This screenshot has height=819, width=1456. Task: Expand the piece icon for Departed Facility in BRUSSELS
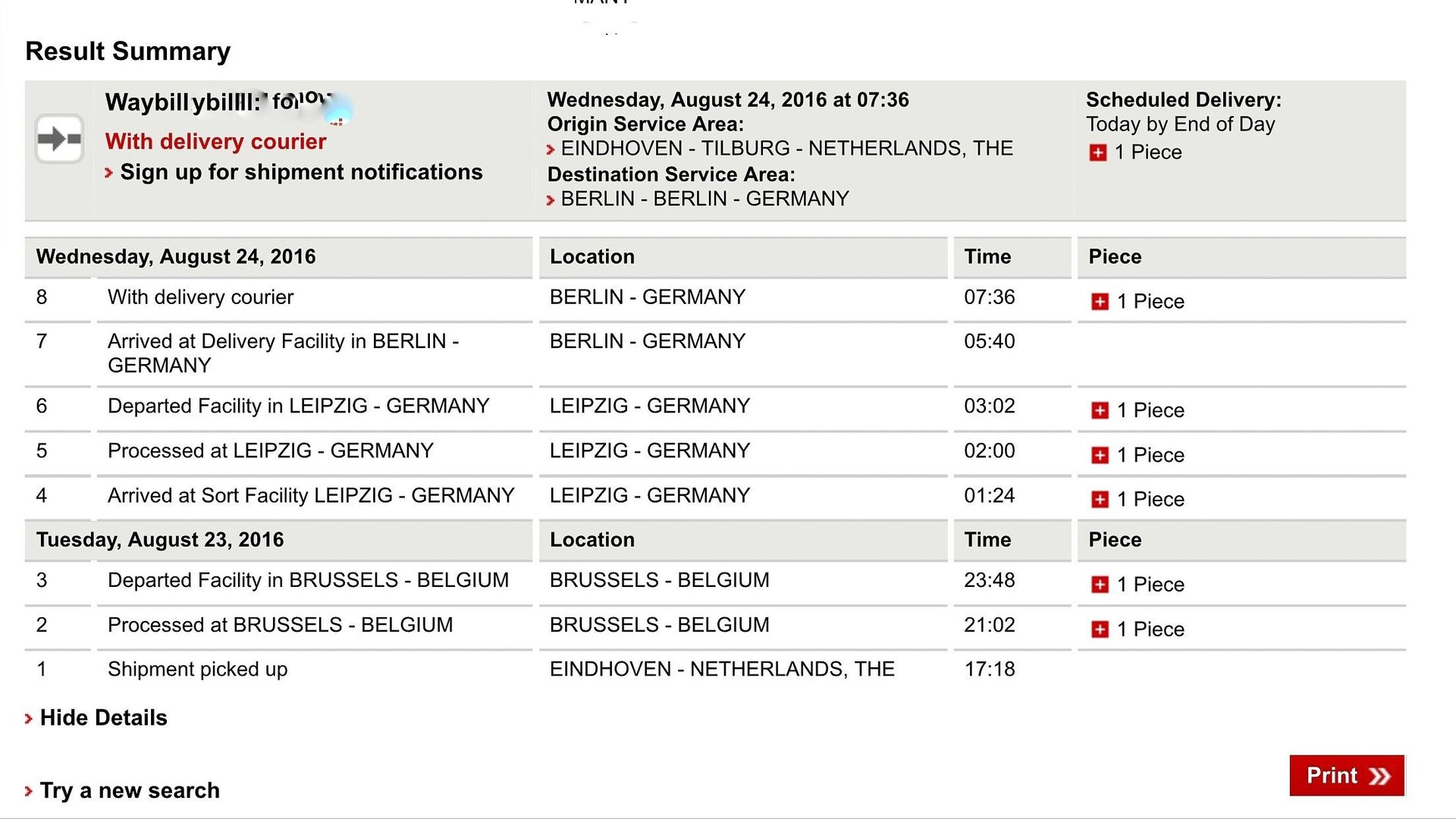(1100, 585)
